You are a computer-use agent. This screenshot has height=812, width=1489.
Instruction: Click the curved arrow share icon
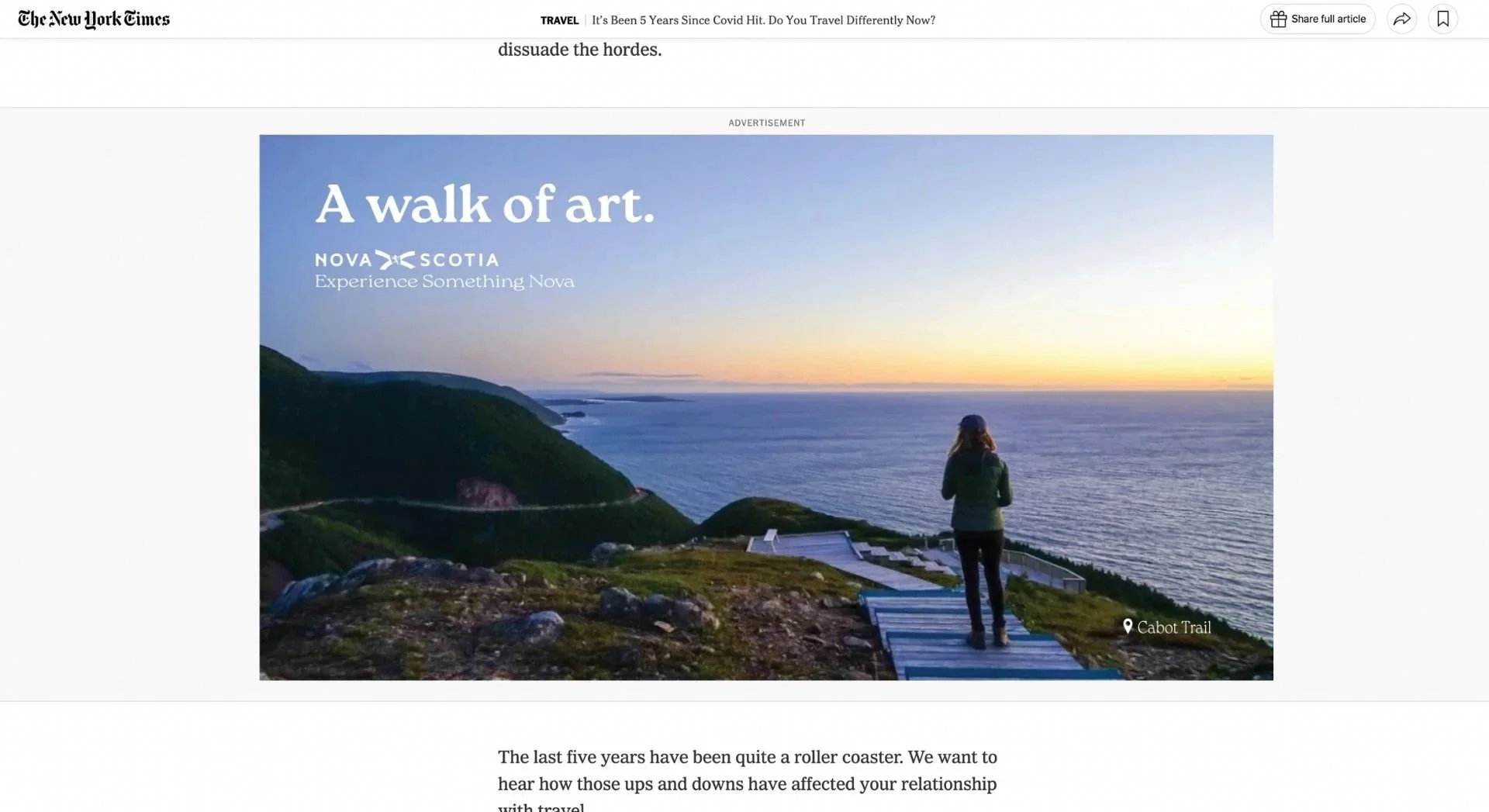[x=1401, y=19]
